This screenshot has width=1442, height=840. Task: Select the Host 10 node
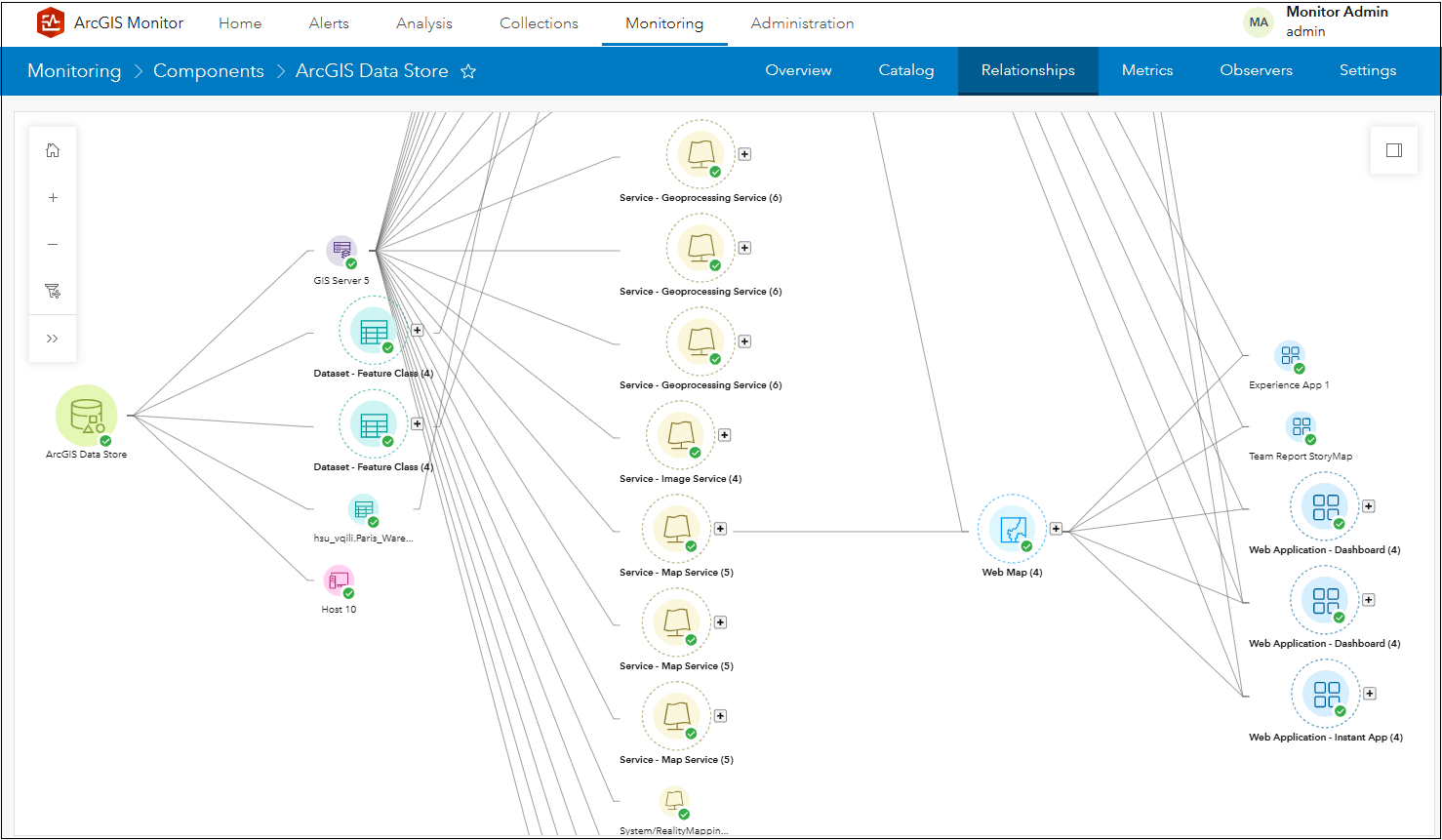point(339,580)
